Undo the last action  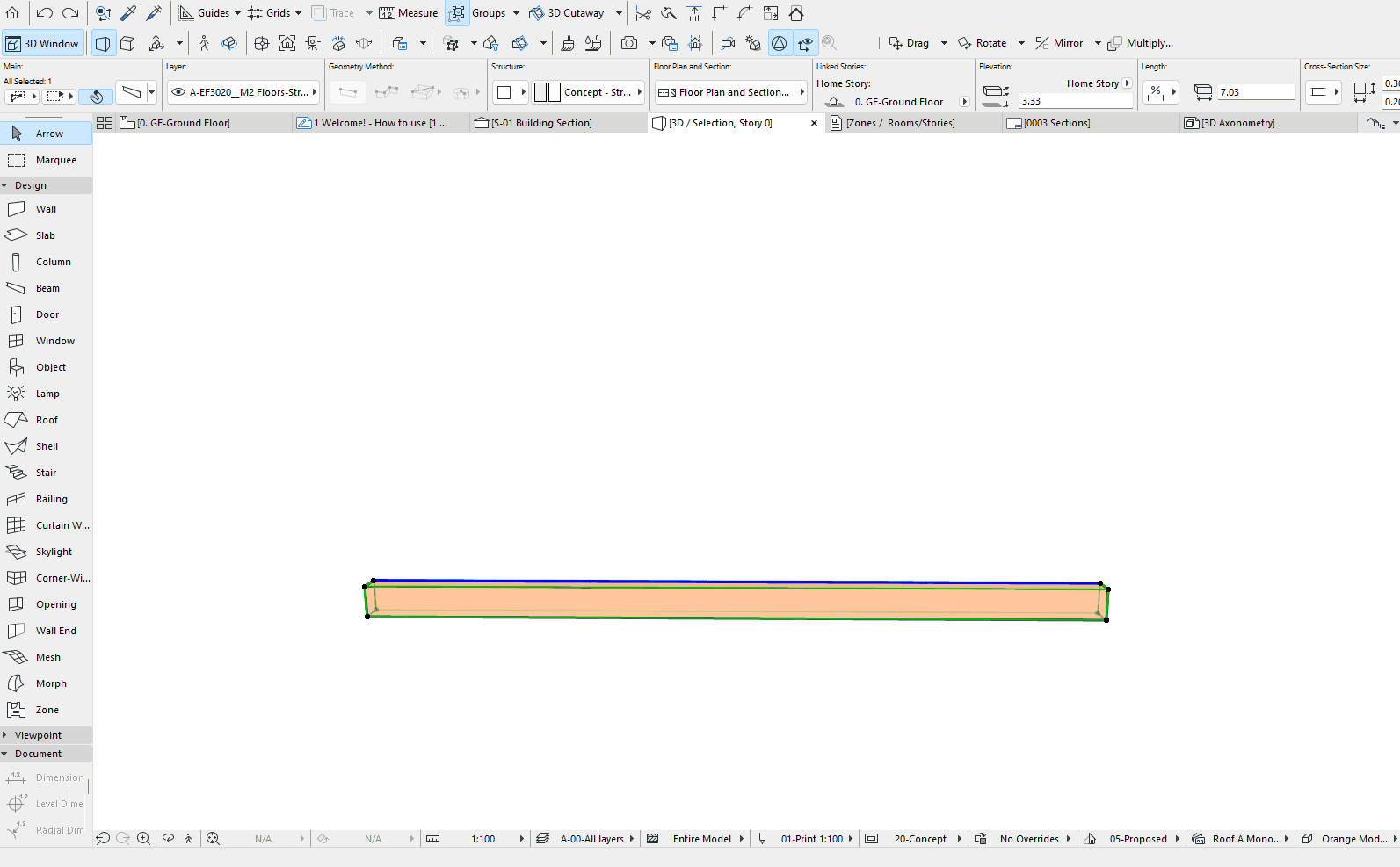[x=45, y=13]
